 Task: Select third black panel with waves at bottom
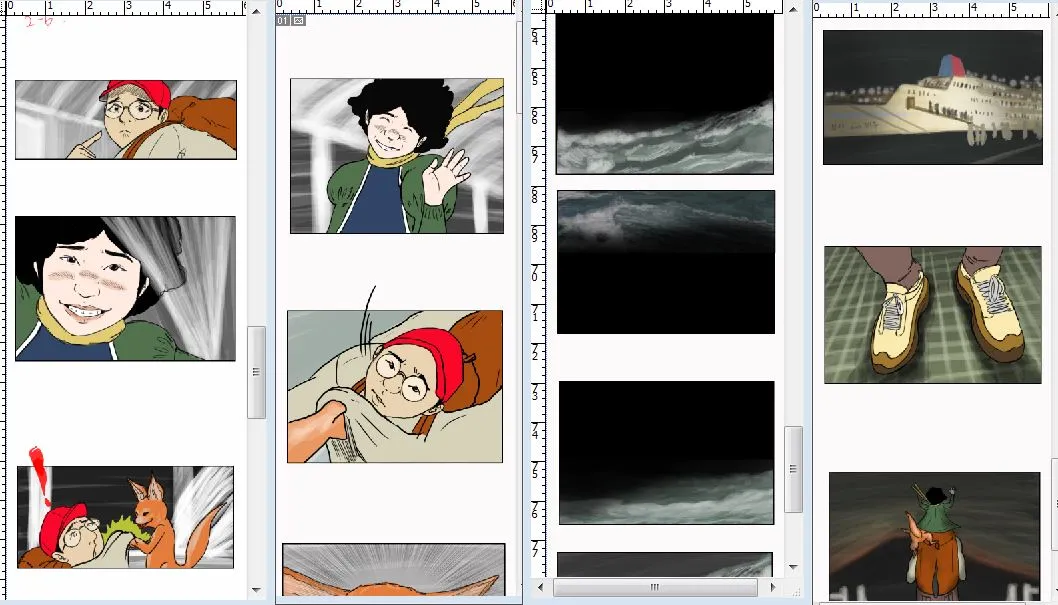(667, 453)
